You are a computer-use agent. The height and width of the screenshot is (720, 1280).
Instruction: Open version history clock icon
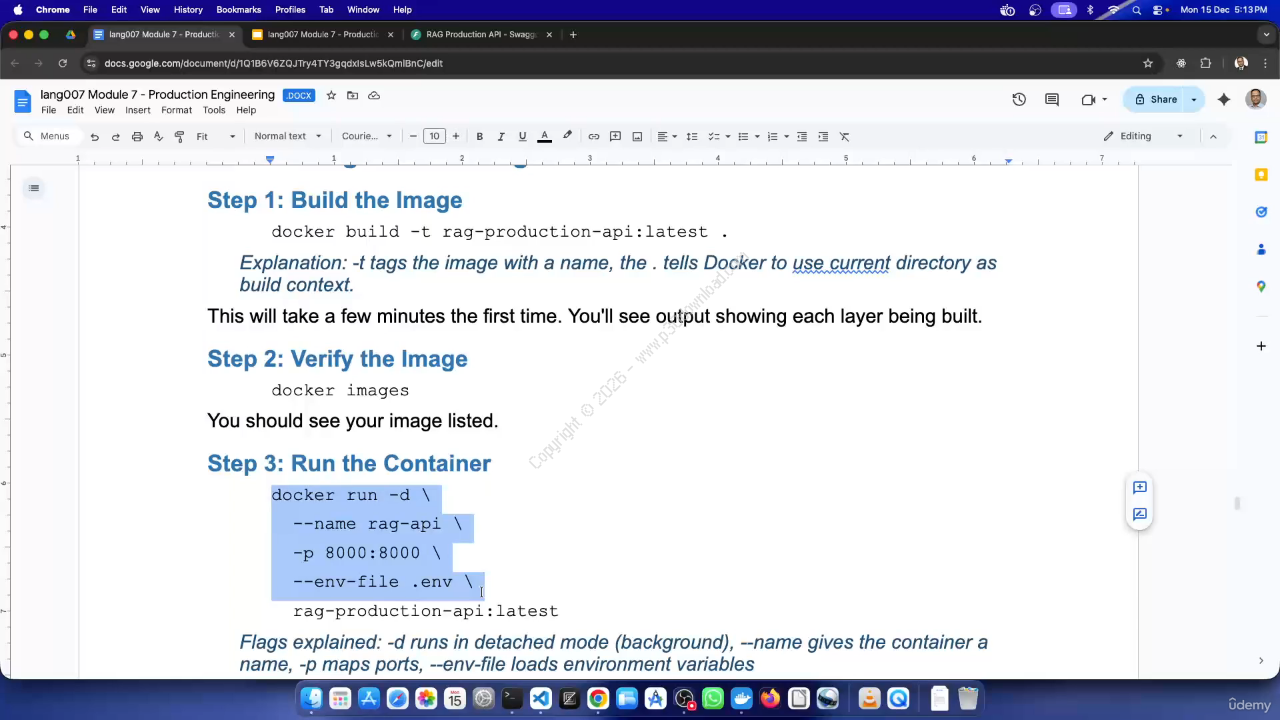1019,99
